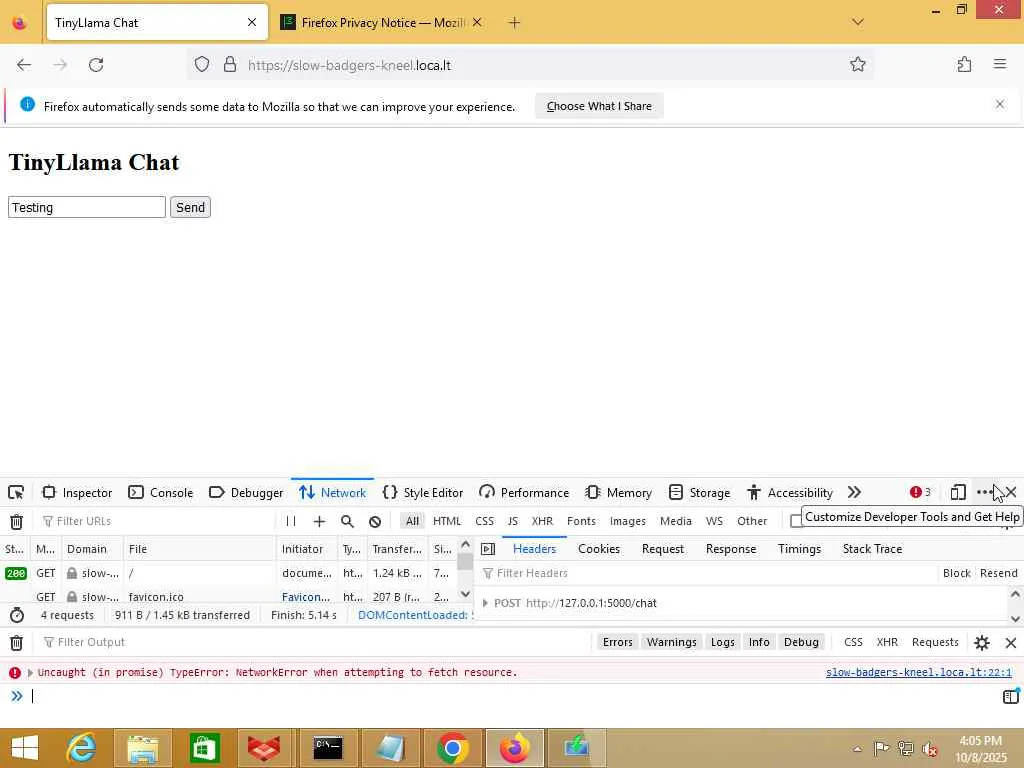Expand more devtools tabs chevron
Screen dimensions: 1024x768
(854, 492)
